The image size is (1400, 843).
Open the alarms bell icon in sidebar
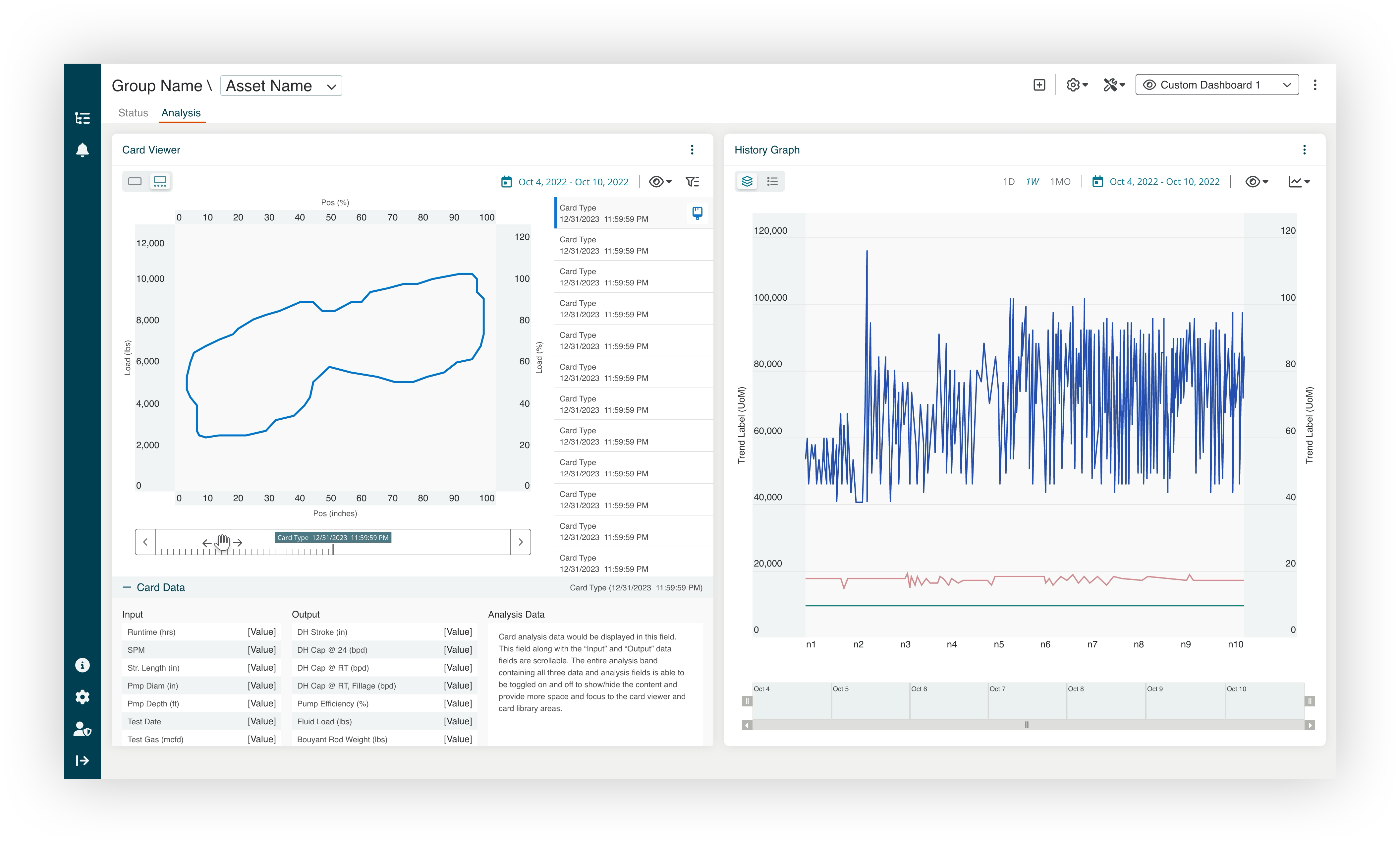[x=82, y=150]
